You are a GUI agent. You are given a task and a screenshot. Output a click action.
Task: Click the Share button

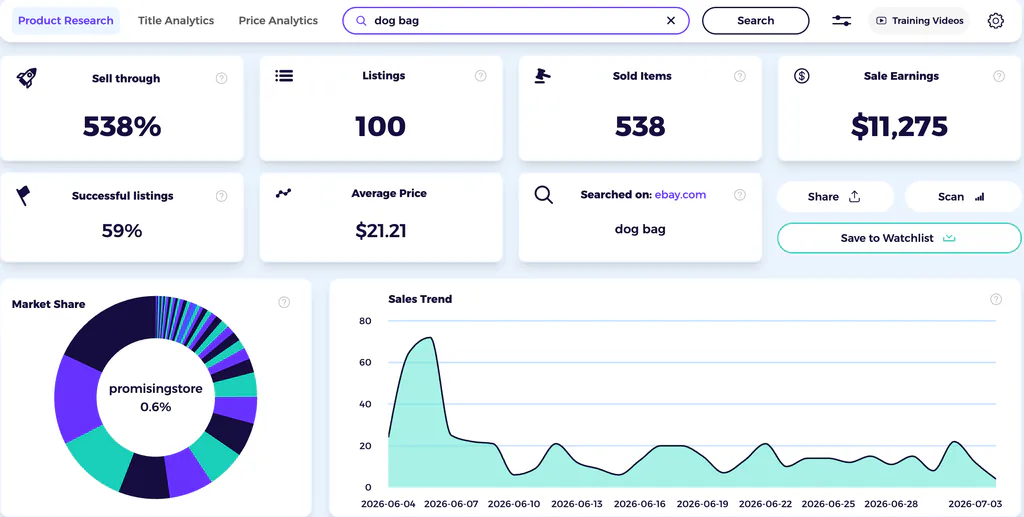pyautogui.click(x=835, y=196)
